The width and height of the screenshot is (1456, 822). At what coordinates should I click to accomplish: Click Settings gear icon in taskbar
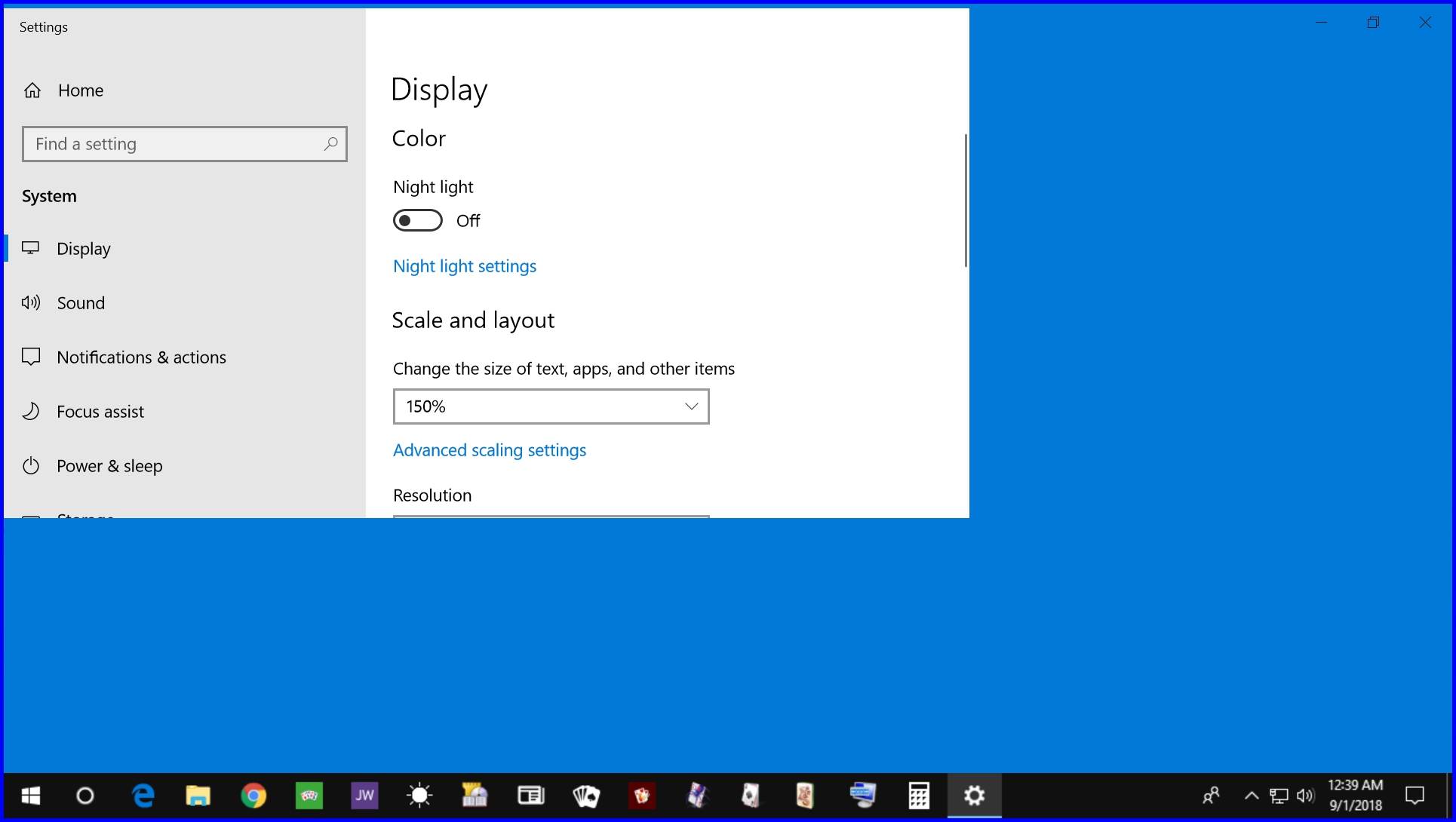click(974, 796)
